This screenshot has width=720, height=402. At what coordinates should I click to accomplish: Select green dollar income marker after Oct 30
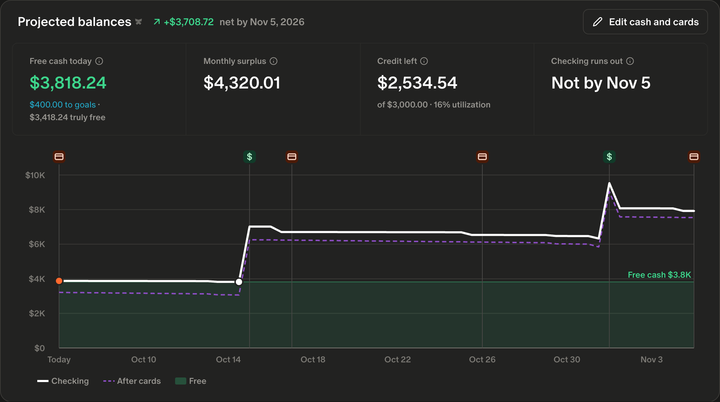point(609,157)
